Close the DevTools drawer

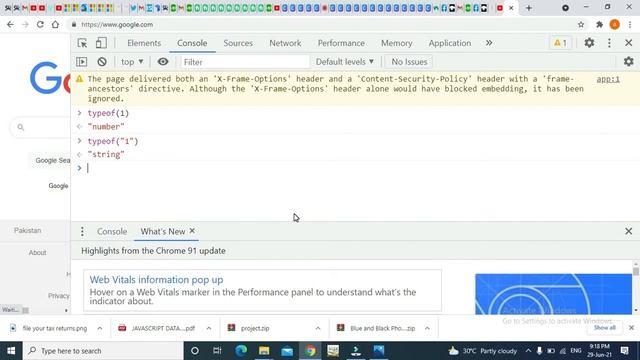coord(629,231)
